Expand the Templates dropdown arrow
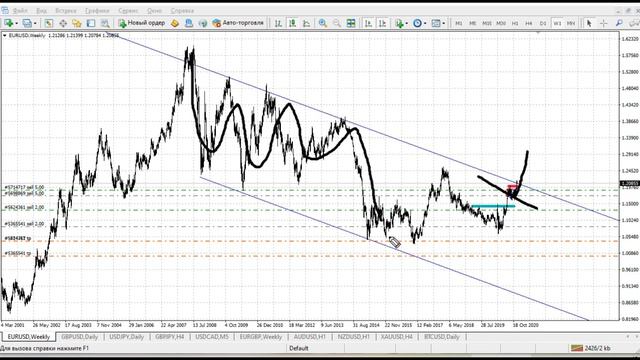640x360 pixels. coord(444,23)
